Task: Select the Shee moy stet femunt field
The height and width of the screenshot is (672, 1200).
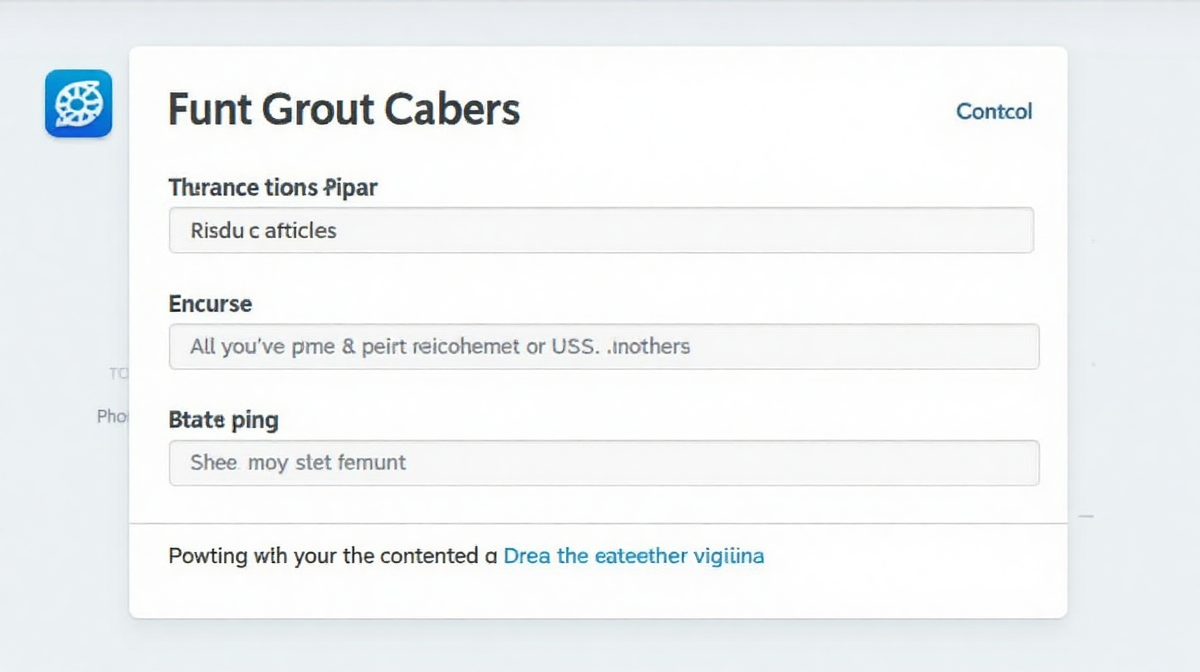Action: point(604,463)
